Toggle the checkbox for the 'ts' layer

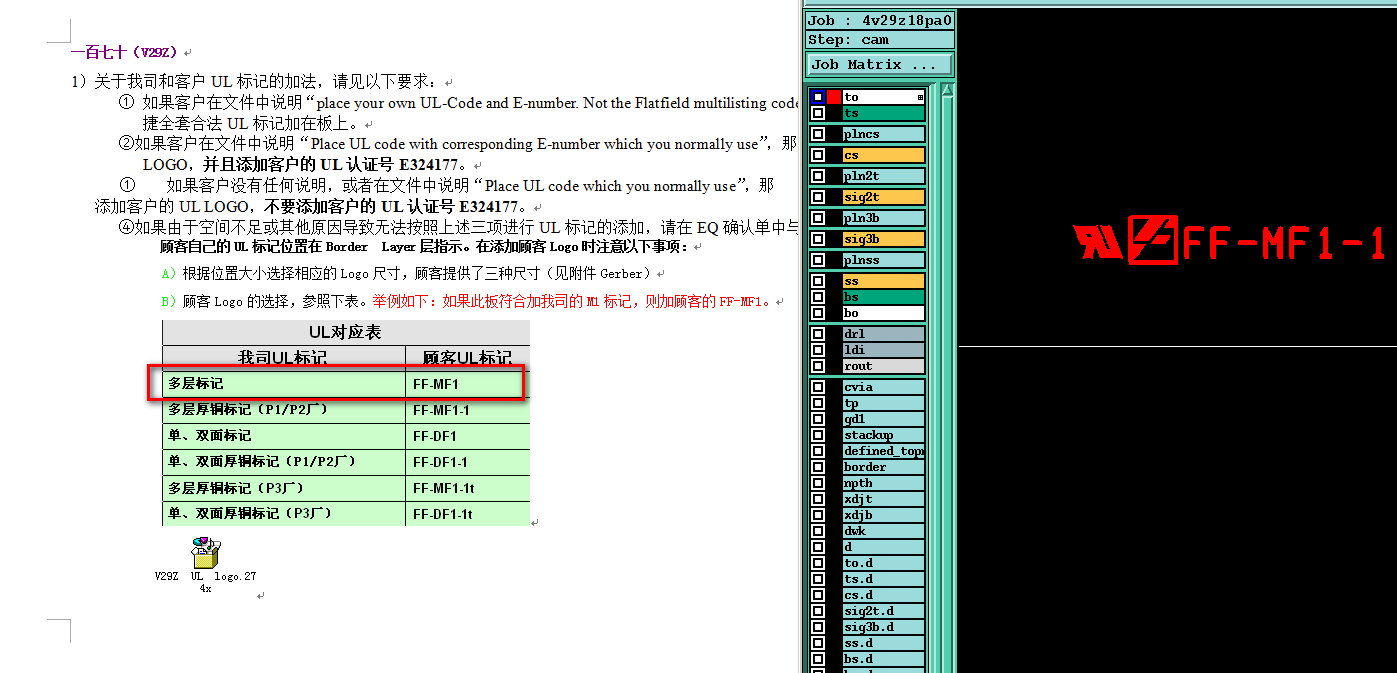click(x=818, y=113)
